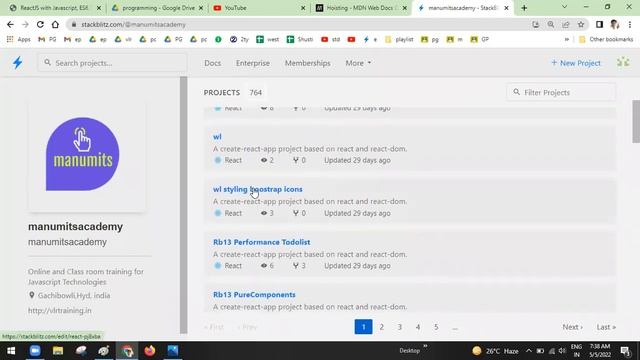This screenshot has width=640, height=360.
Task: Switch to the ReactJS with Javascript tab
Action: (x=55, y=8)
